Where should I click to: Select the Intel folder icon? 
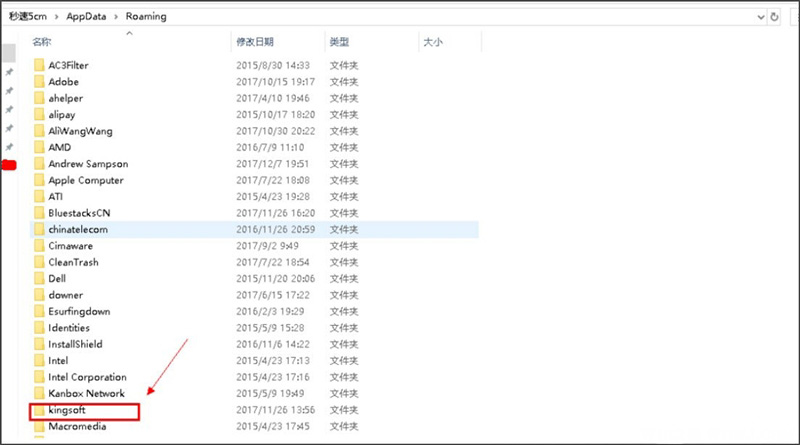coord(39,360)
